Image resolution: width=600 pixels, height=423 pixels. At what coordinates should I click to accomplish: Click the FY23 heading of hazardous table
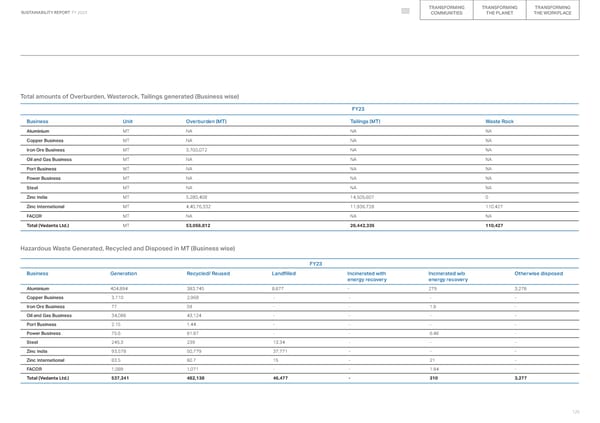coord(316,264)
